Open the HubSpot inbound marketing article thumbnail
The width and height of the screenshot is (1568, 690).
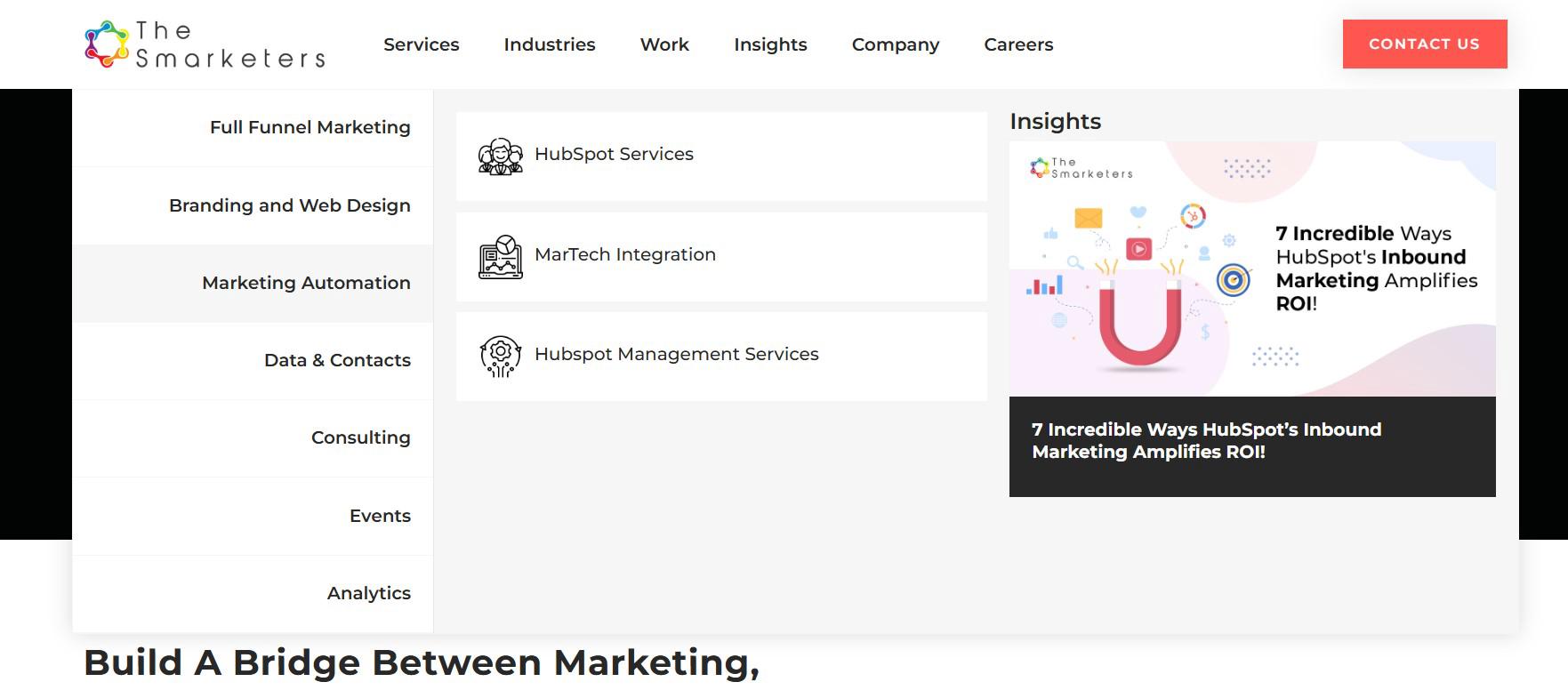(x=1251, y=269)
